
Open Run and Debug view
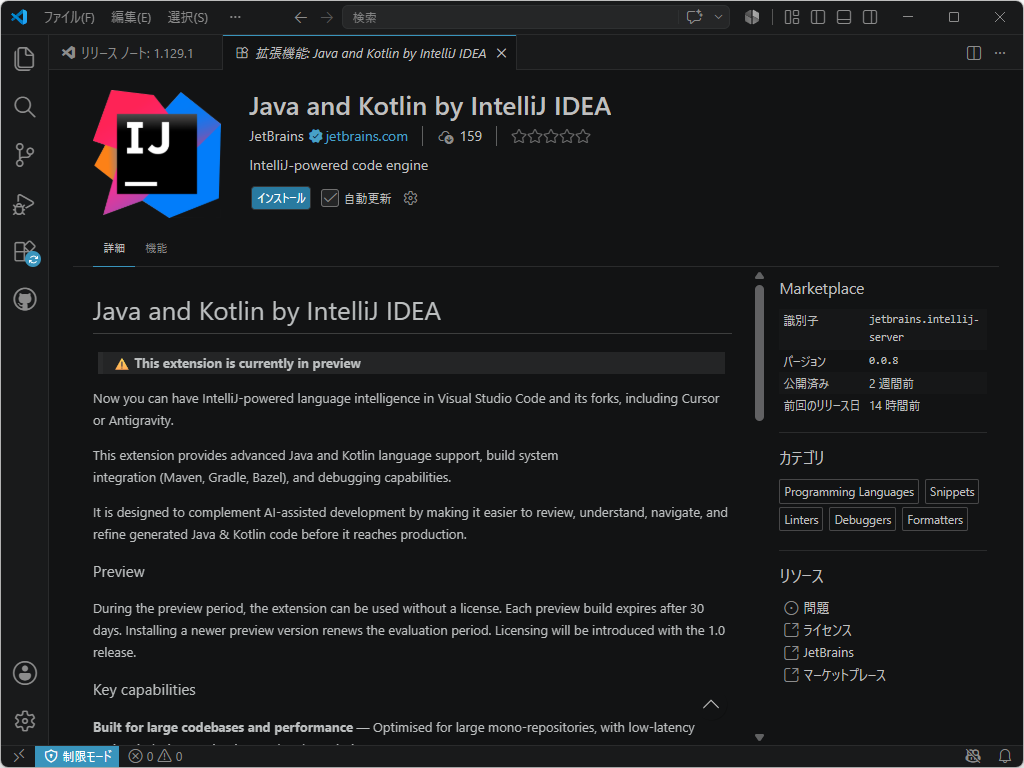coord(24,203)
